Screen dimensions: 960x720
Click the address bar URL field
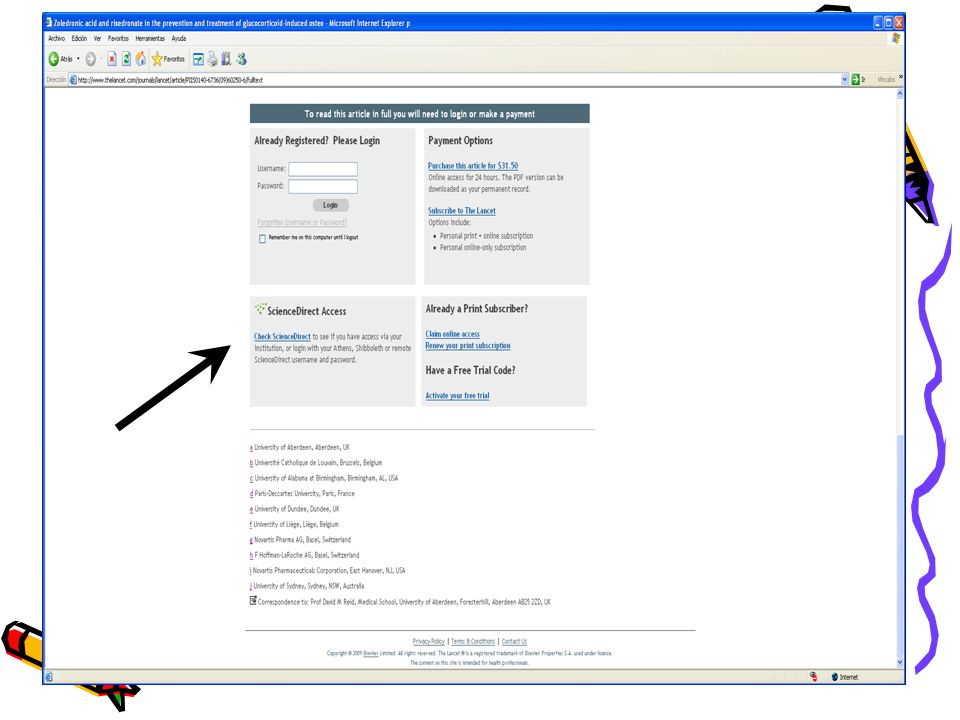tap(453, 80)
